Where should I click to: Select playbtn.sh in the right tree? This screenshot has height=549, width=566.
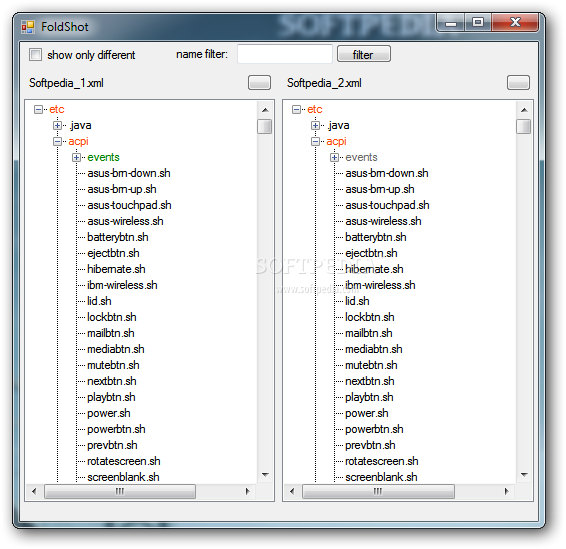pos(369,397)
